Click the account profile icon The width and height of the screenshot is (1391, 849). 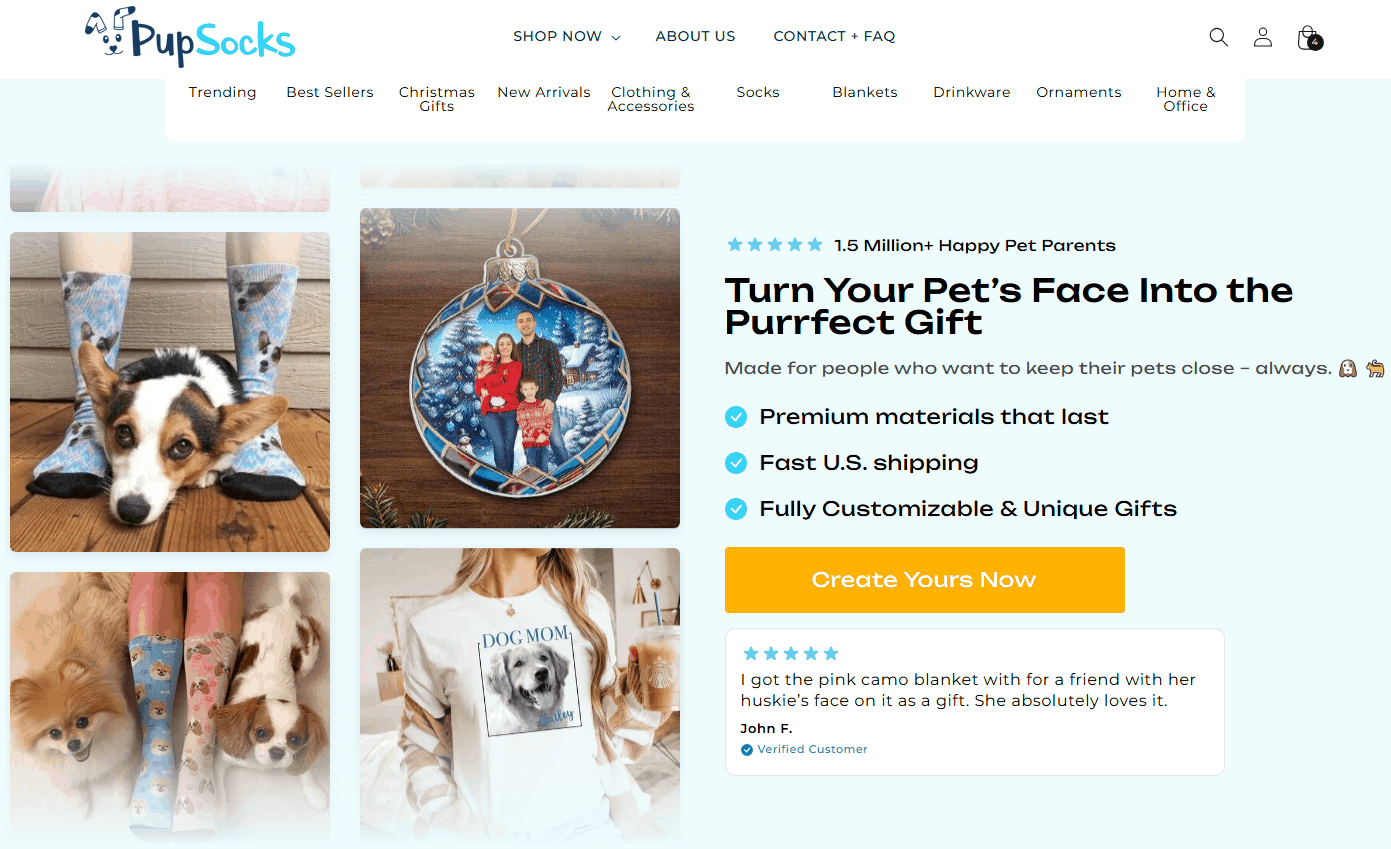coord(1263,37)
